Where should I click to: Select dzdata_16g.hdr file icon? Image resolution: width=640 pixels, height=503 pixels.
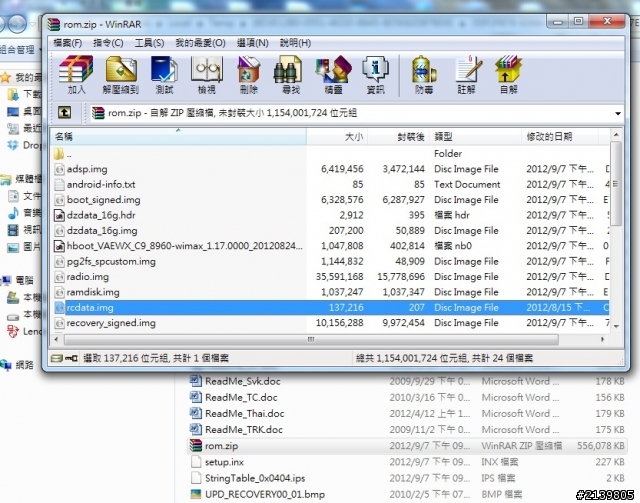tap(59, 215)
